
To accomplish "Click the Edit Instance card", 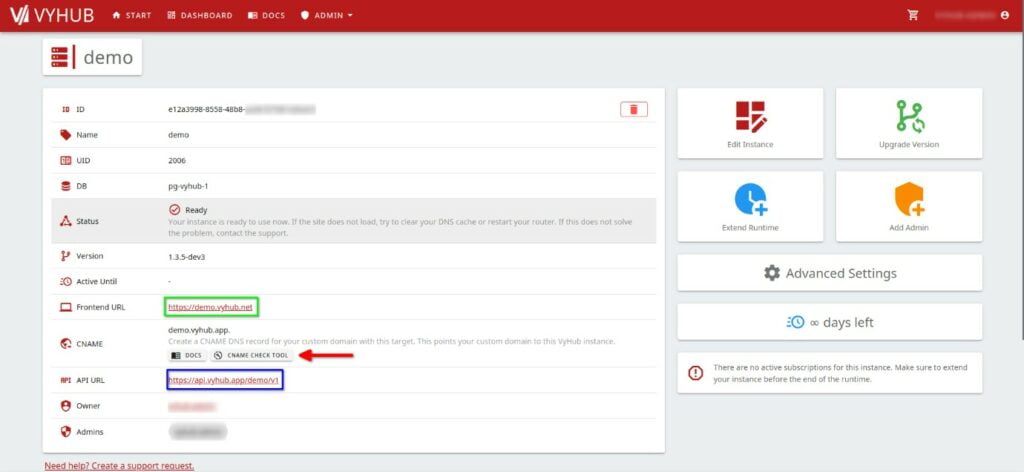I will [x=750, y=123].
